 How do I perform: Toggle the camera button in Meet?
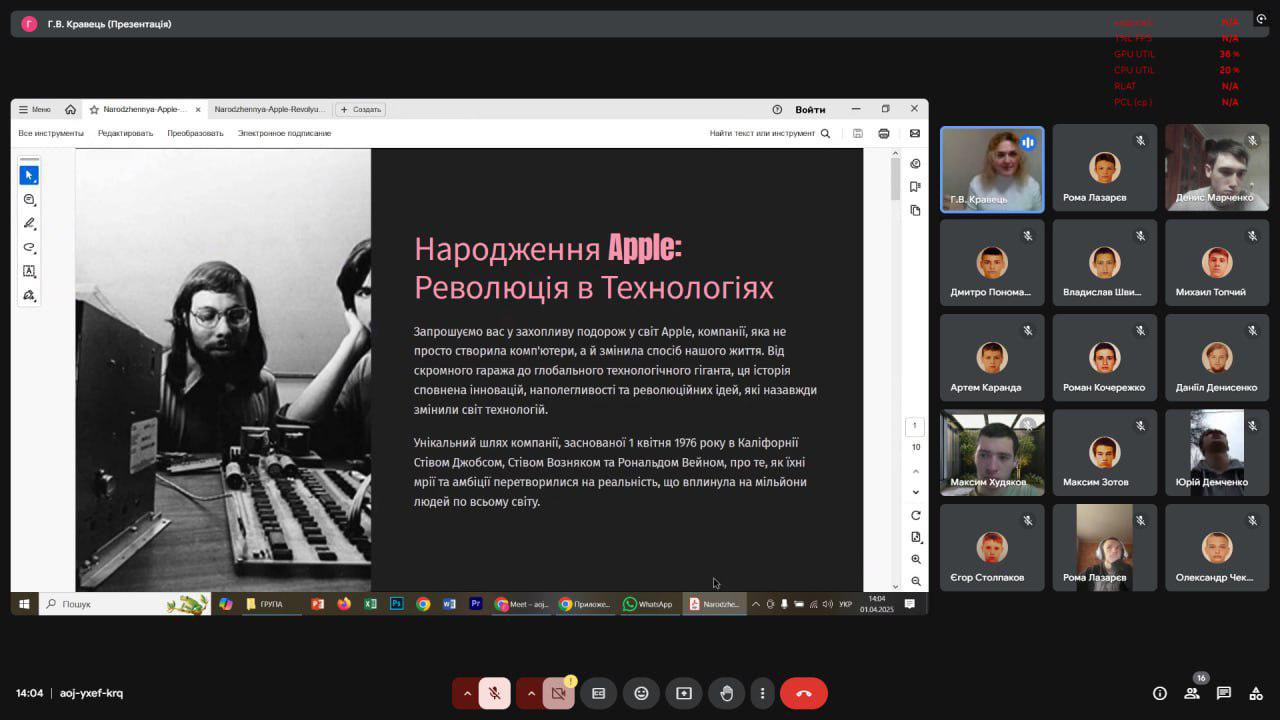(559, 693)
